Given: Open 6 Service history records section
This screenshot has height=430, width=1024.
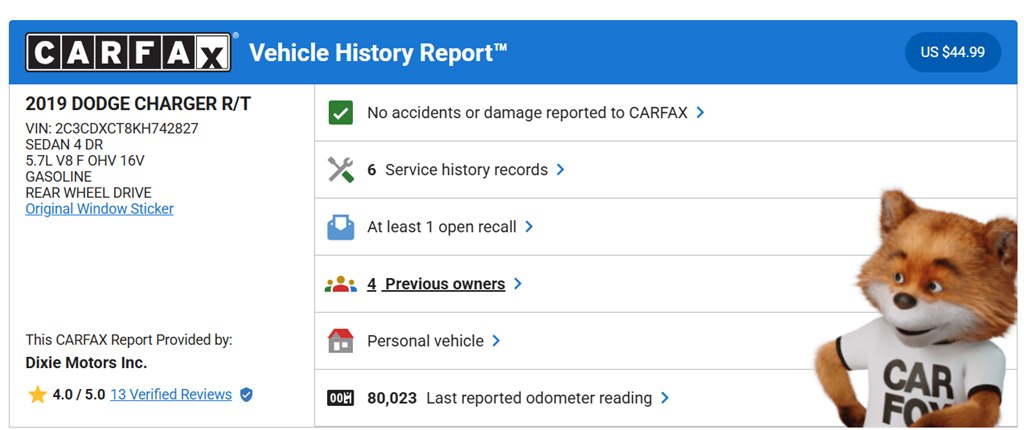Looking at the screenshot, I should click(457, 170).
